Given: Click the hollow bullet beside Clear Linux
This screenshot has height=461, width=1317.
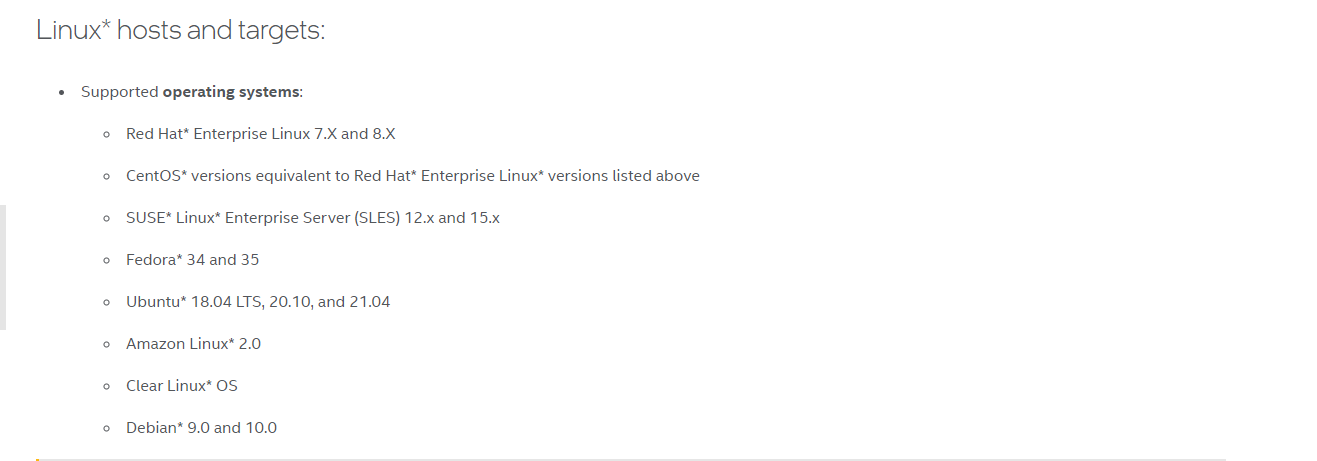Looking at the screenshot, I should coord(106,386).
